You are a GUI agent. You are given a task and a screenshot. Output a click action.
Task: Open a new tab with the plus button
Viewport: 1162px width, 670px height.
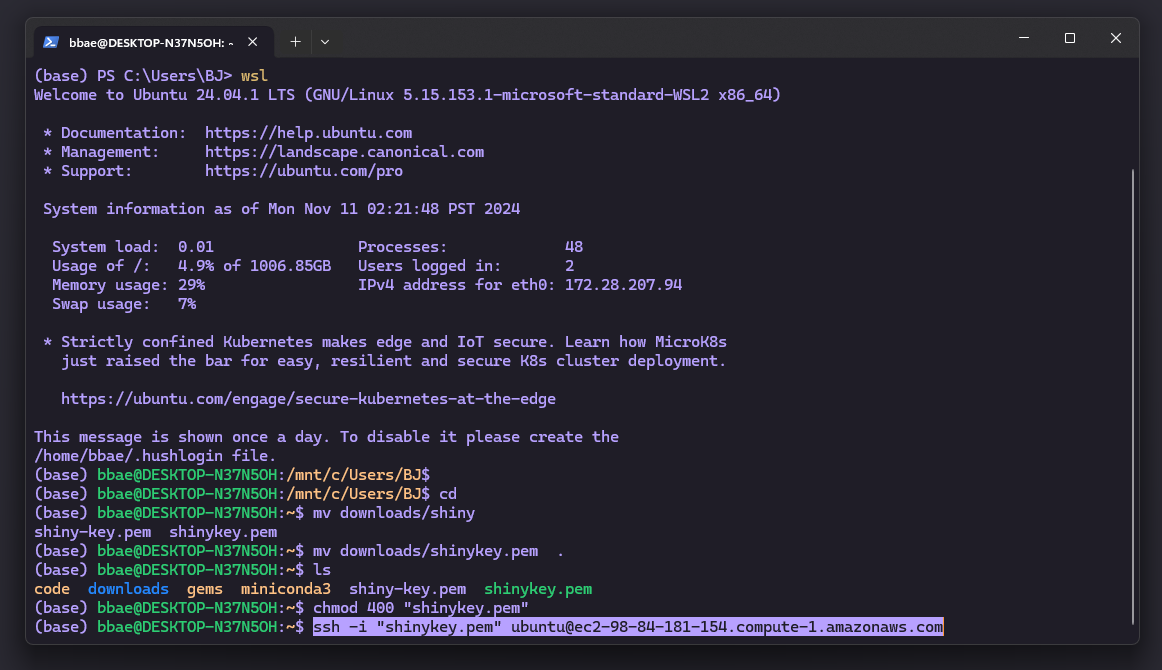coord(294,41)
